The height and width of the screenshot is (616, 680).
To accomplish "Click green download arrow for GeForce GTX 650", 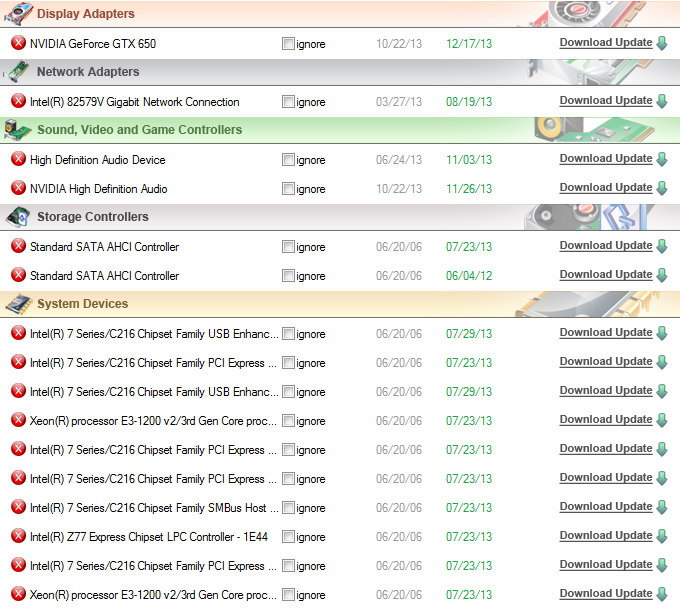I will click(x=662, y=43).
